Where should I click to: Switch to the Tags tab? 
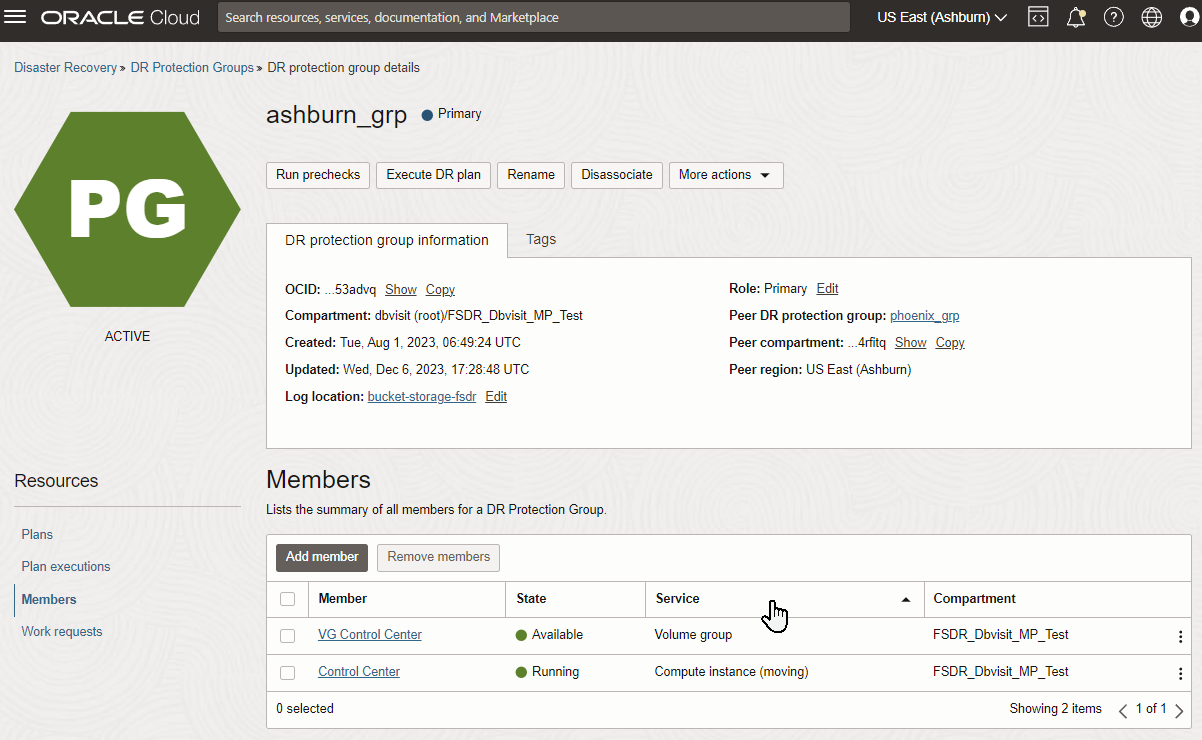pos(541,240)
